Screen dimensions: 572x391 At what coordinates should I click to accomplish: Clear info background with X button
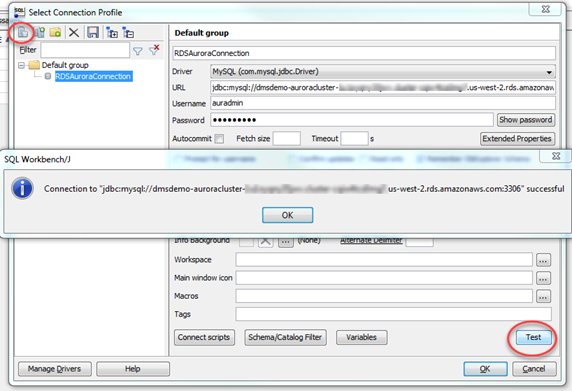coord(266,241)
